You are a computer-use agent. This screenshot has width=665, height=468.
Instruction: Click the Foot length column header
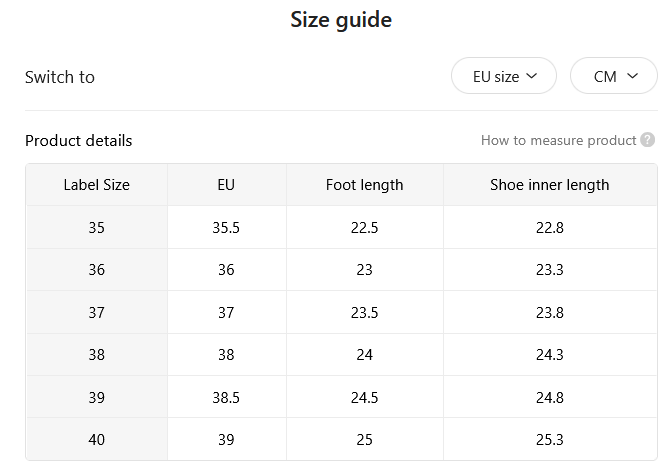tap(365, 185)
